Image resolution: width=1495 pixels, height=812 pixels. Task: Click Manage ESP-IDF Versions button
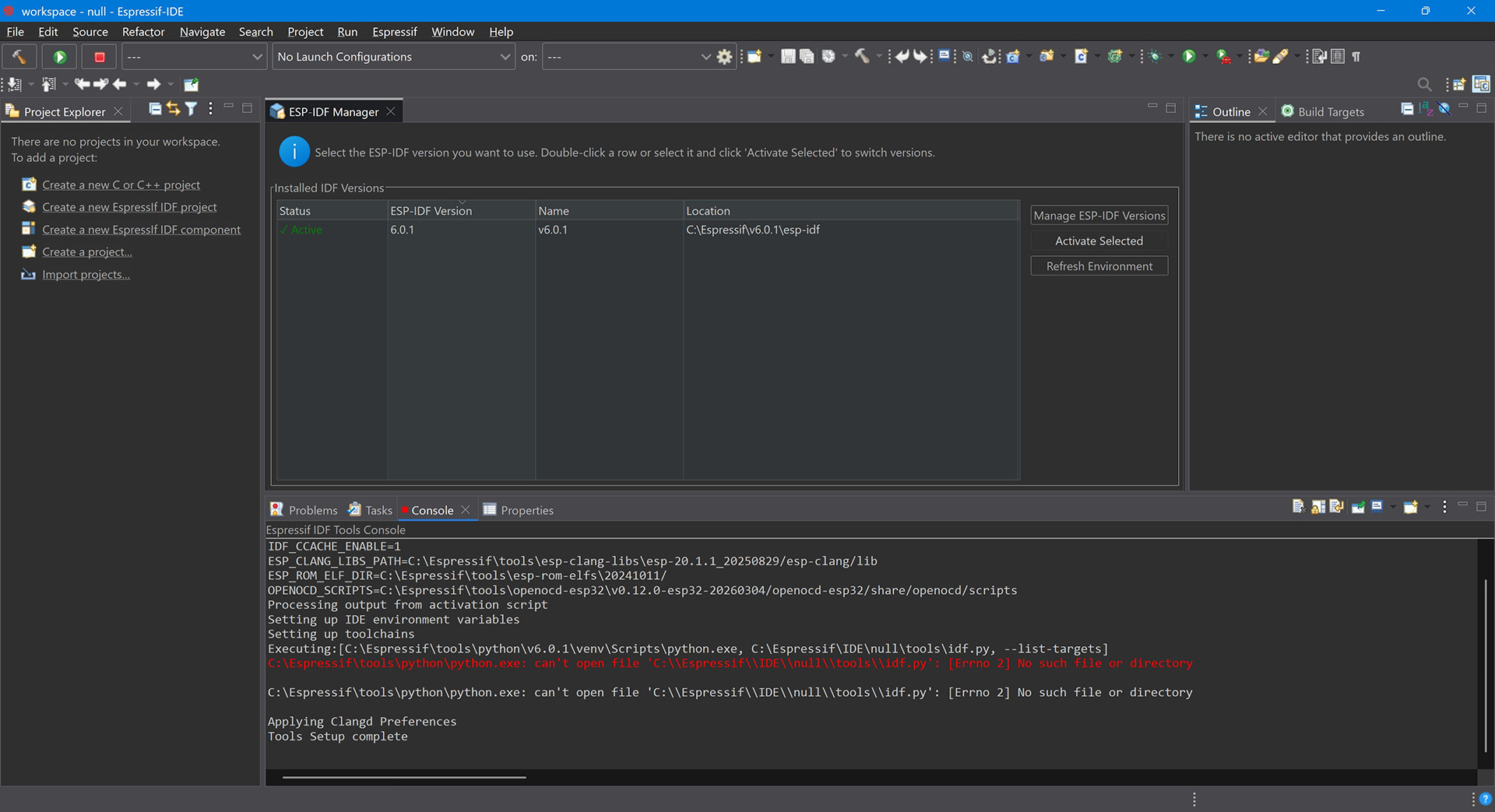click(1099, 216)
